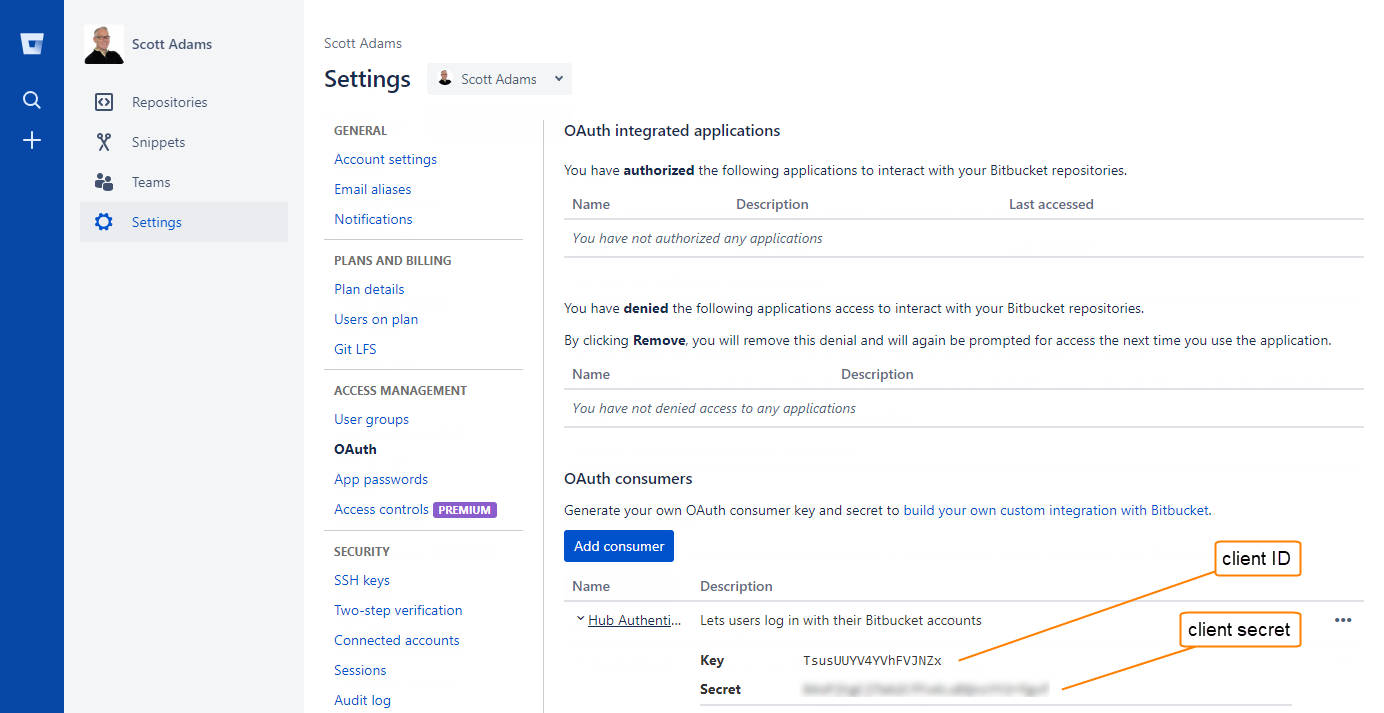Click the Bitbucket logo icon
The height and width of the screenshot is (713, 1384).
pyautogui.click(x=31, y=43)
